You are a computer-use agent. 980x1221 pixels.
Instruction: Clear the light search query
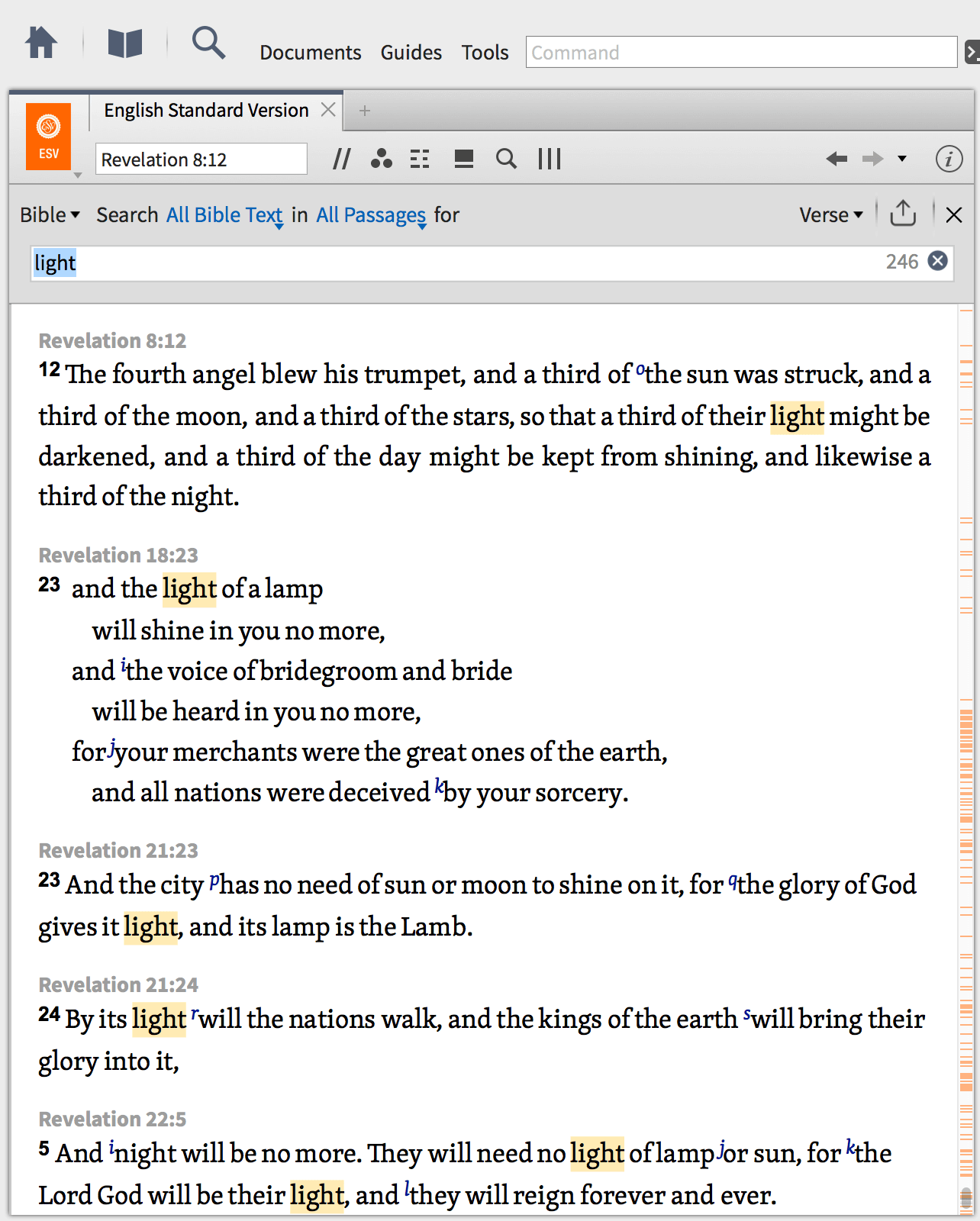point(937,261)
